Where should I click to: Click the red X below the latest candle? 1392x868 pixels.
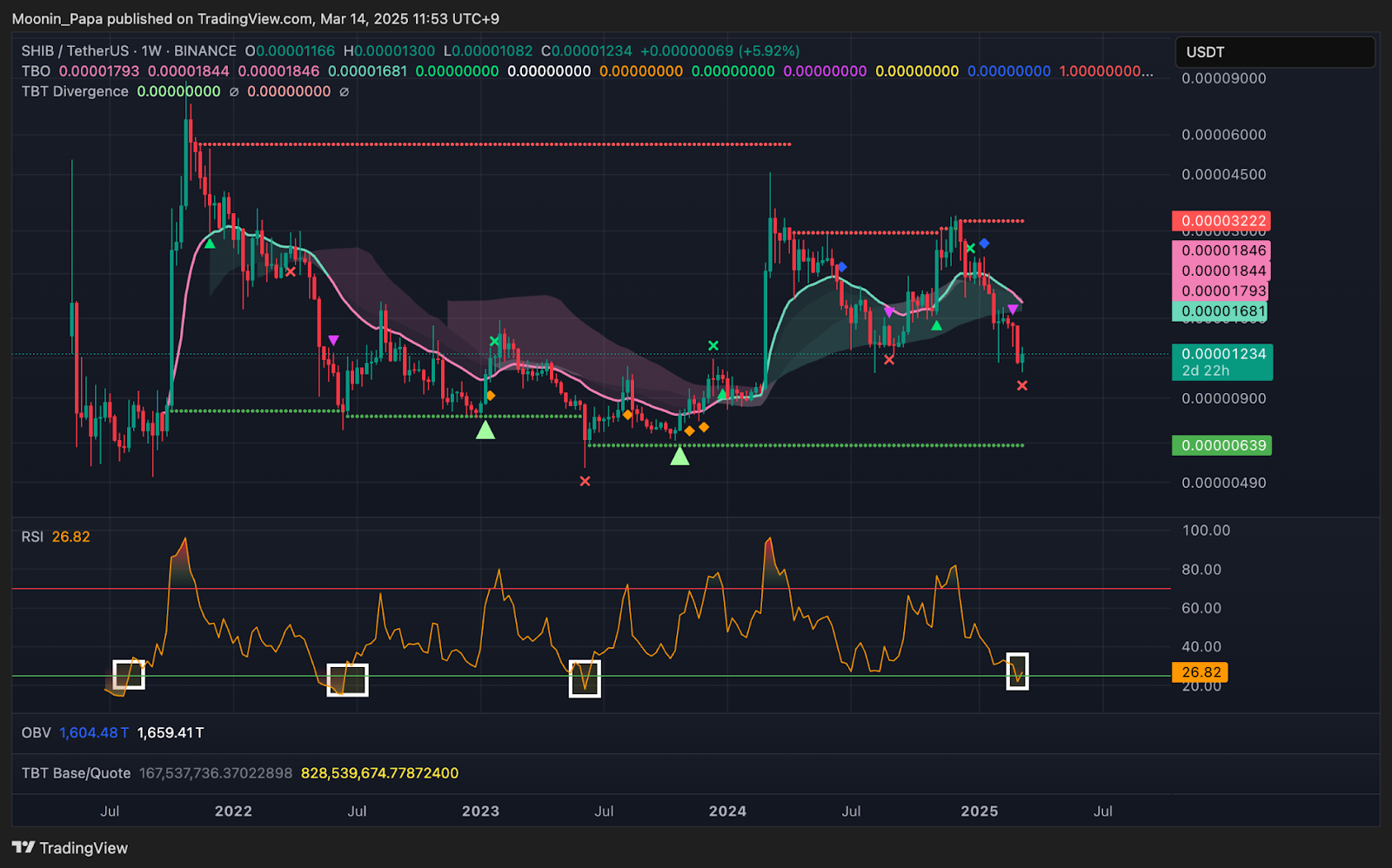pos(1022,385)
